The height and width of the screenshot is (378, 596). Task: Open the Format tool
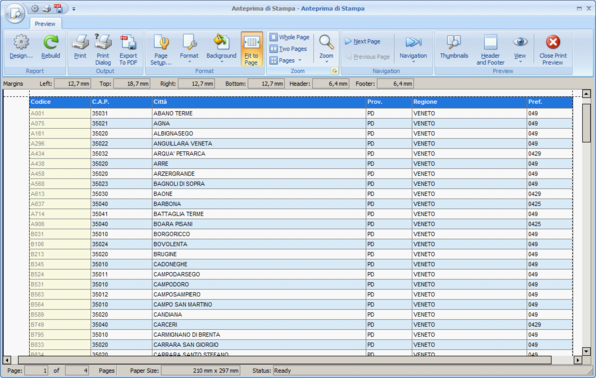tap(189, 49)
